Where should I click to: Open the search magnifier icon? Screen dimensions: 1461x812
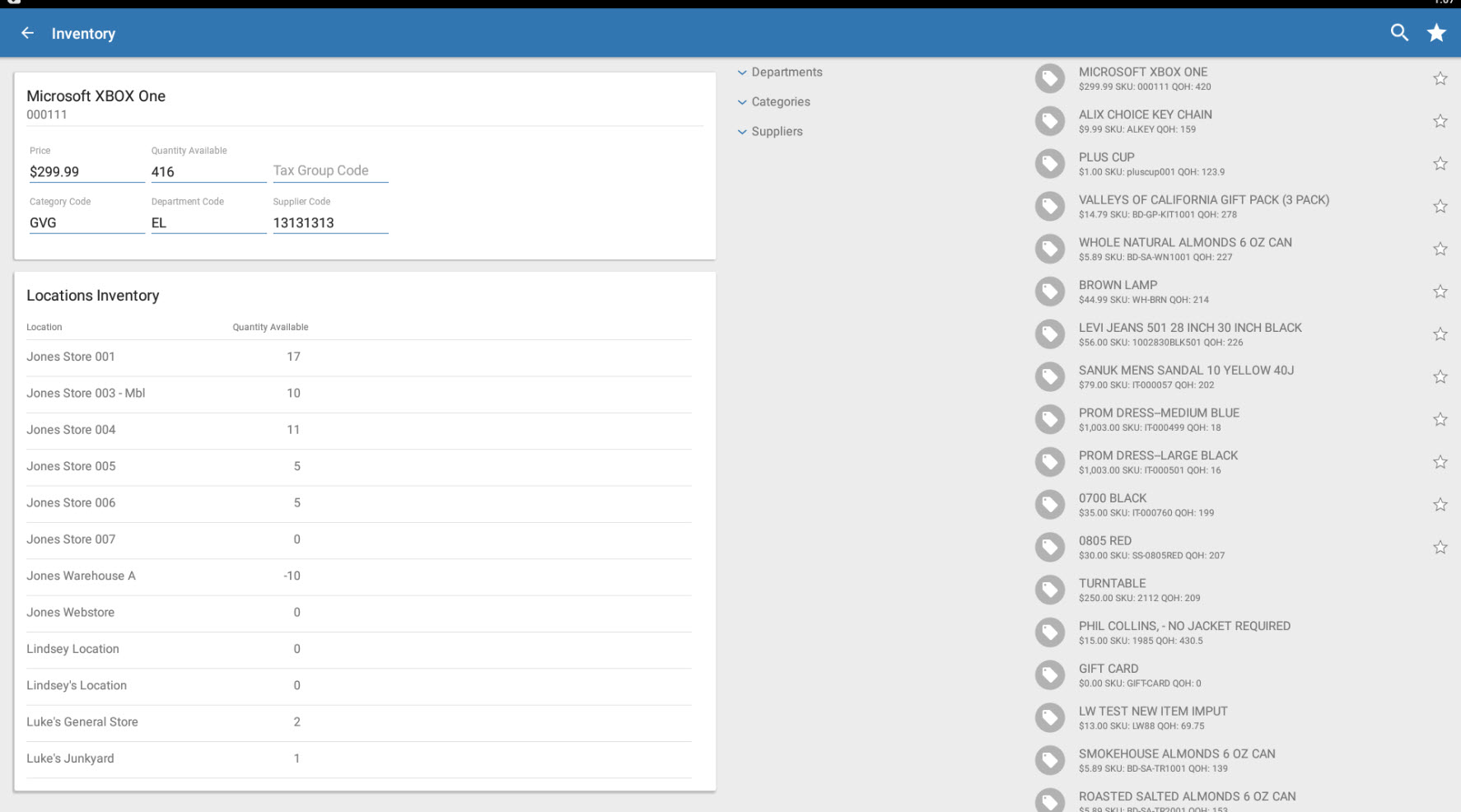point(1398,33)
